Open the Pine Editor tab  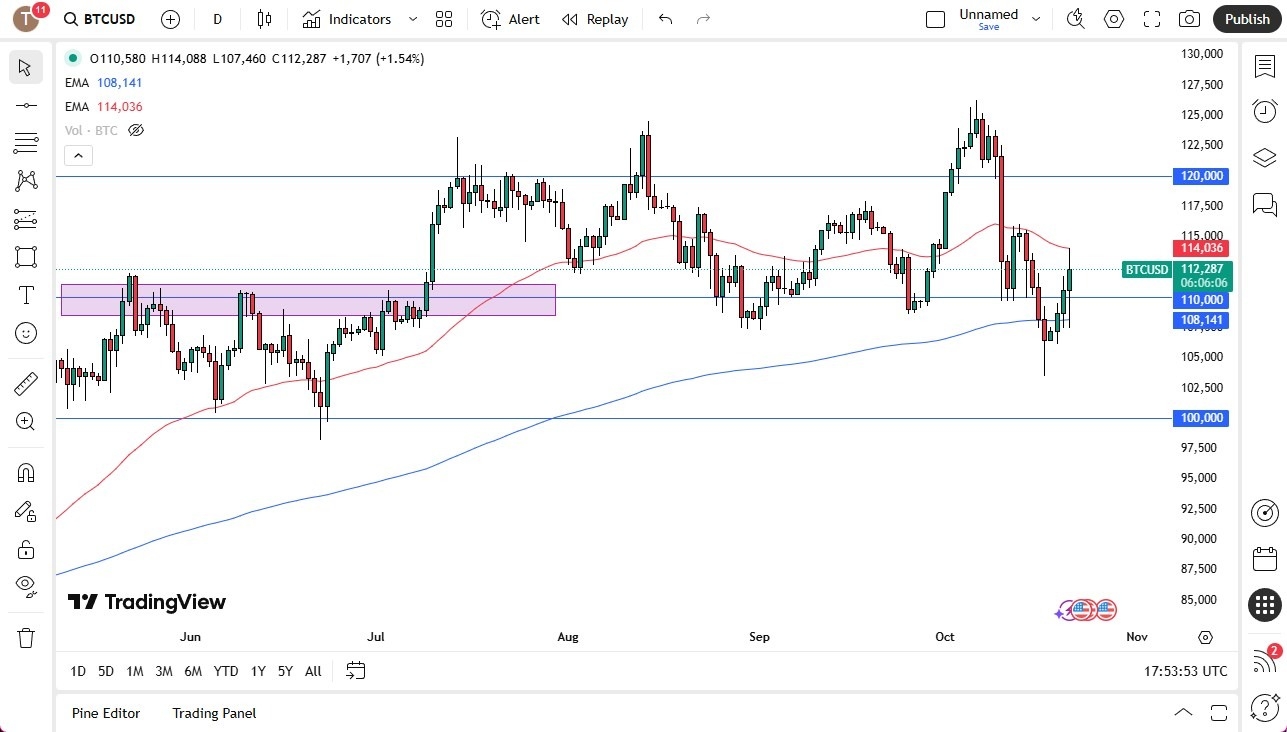[x=105, y=713]
